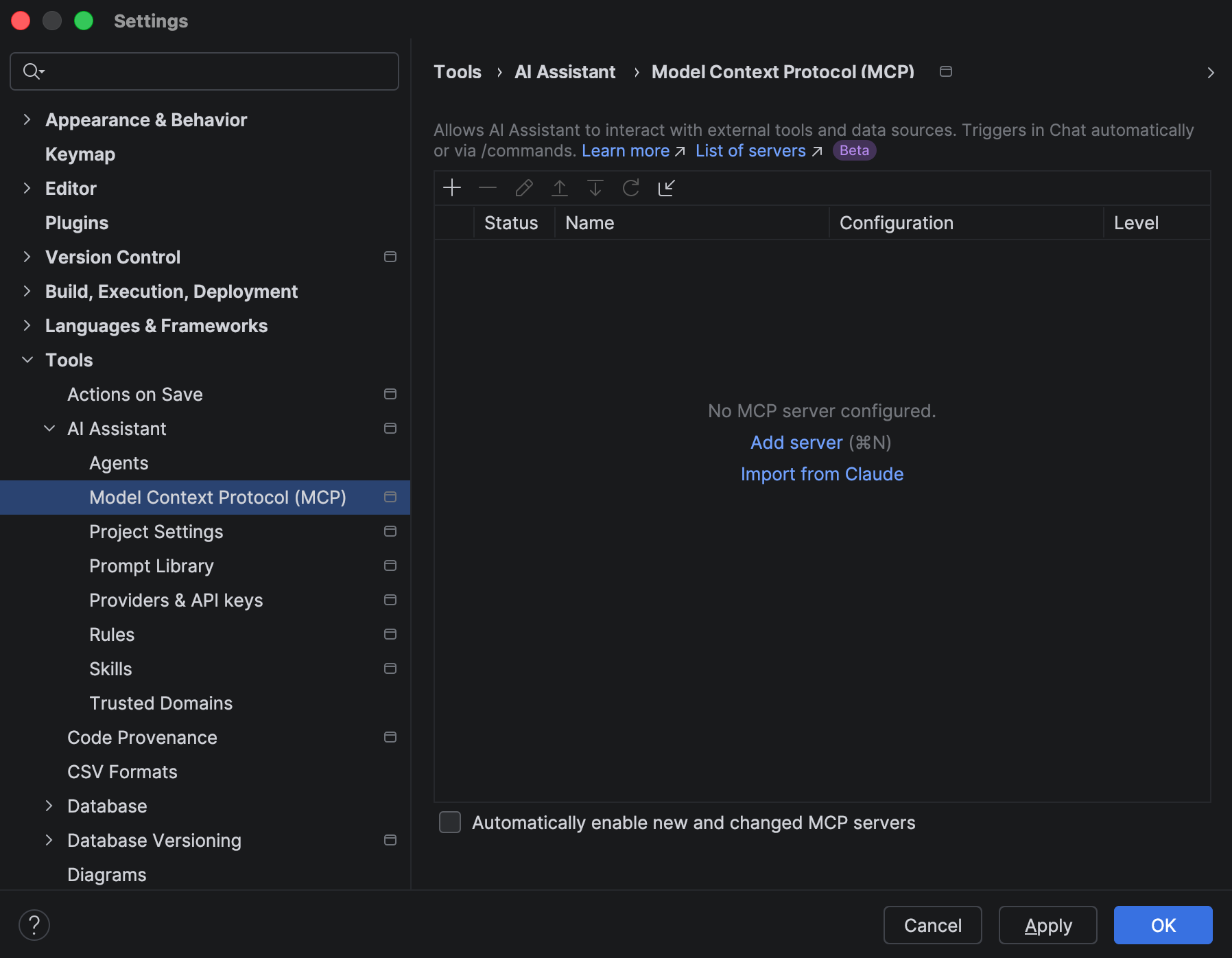The width and height of the screenshot is (1232, 958).
Task: Click the search magnifier icon
Action: (33, 71)
